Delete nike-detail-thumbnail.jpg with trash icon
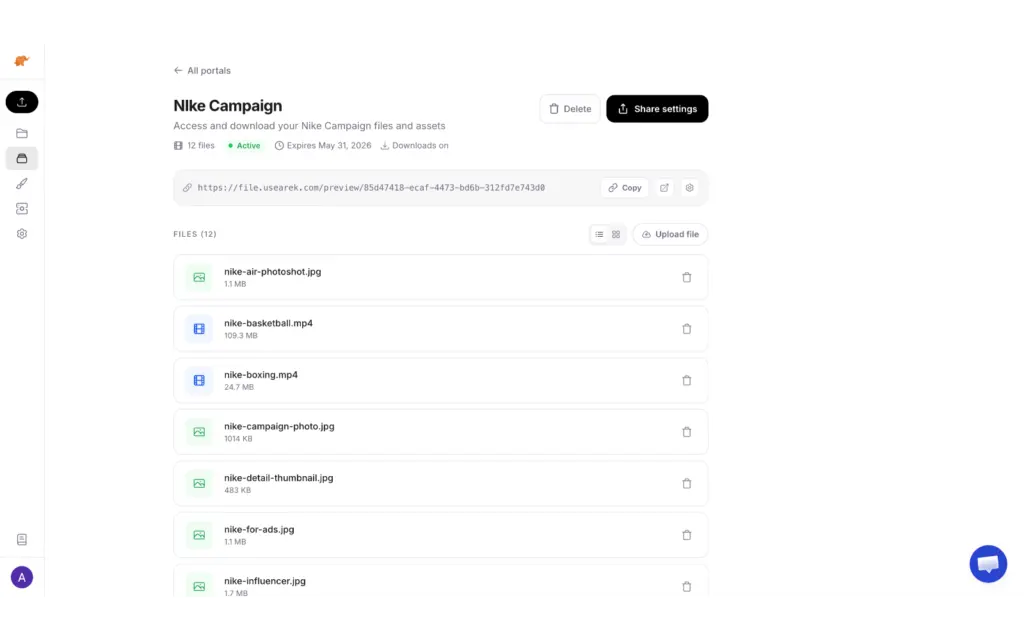The width and height of the screenshot is (1024, 640). 686,484
